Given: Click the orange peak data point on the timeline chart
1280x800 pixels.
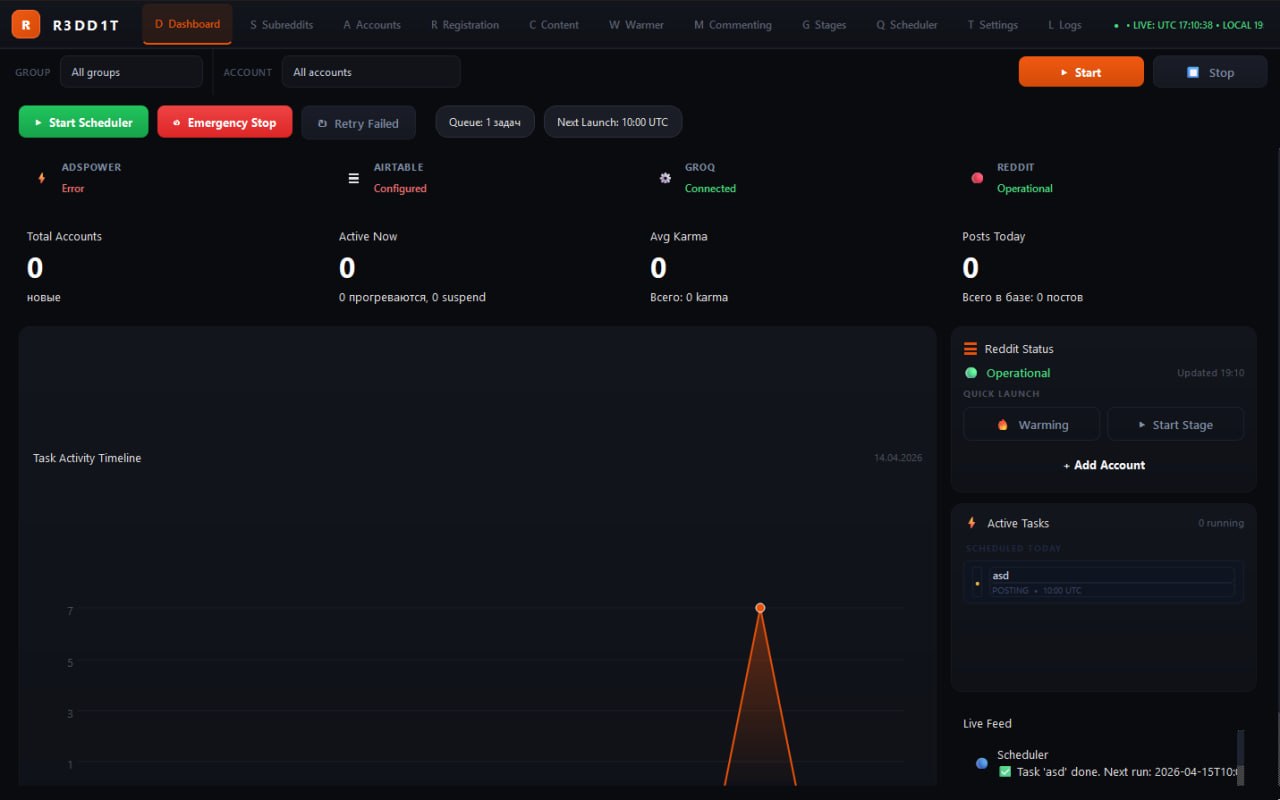Looking at the screenshot, I should [760, 608].
